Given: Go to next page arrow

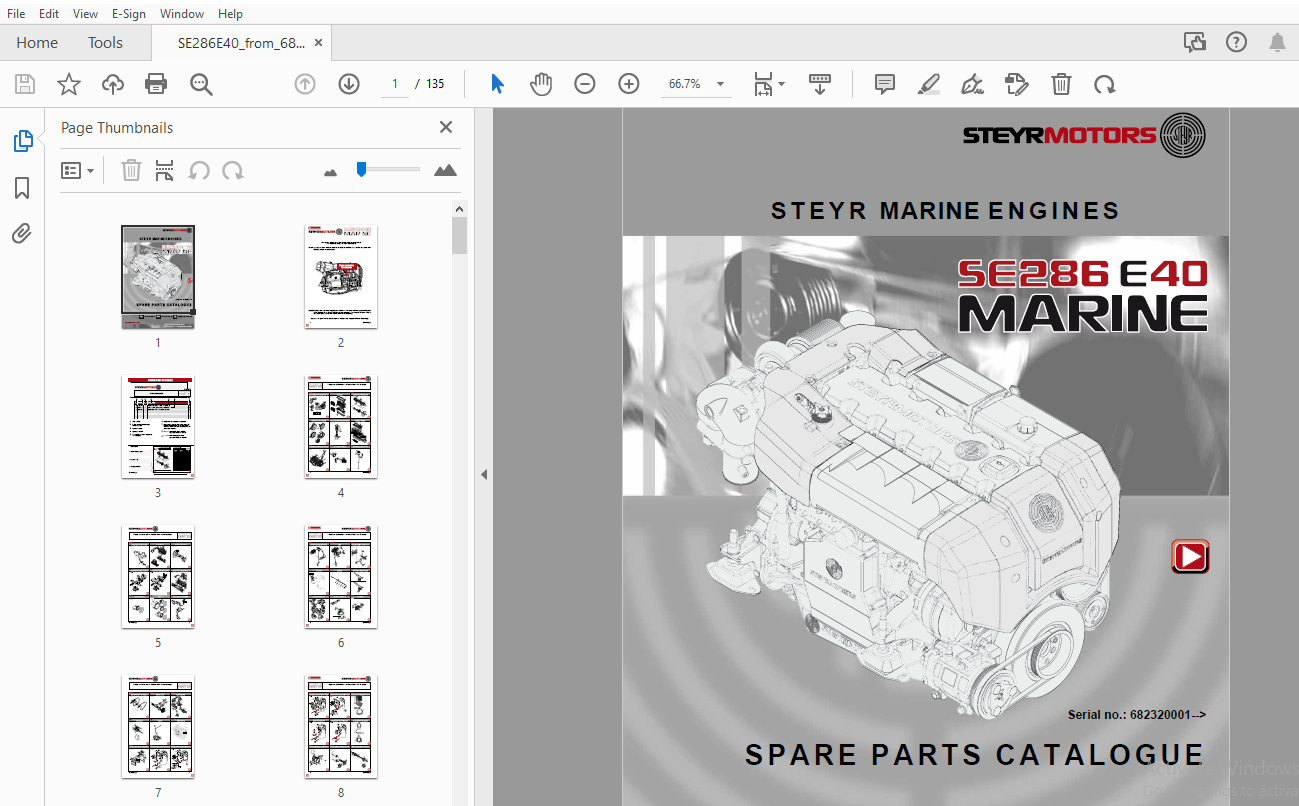Looking at the screenshot, I should (x=349, y=85).
